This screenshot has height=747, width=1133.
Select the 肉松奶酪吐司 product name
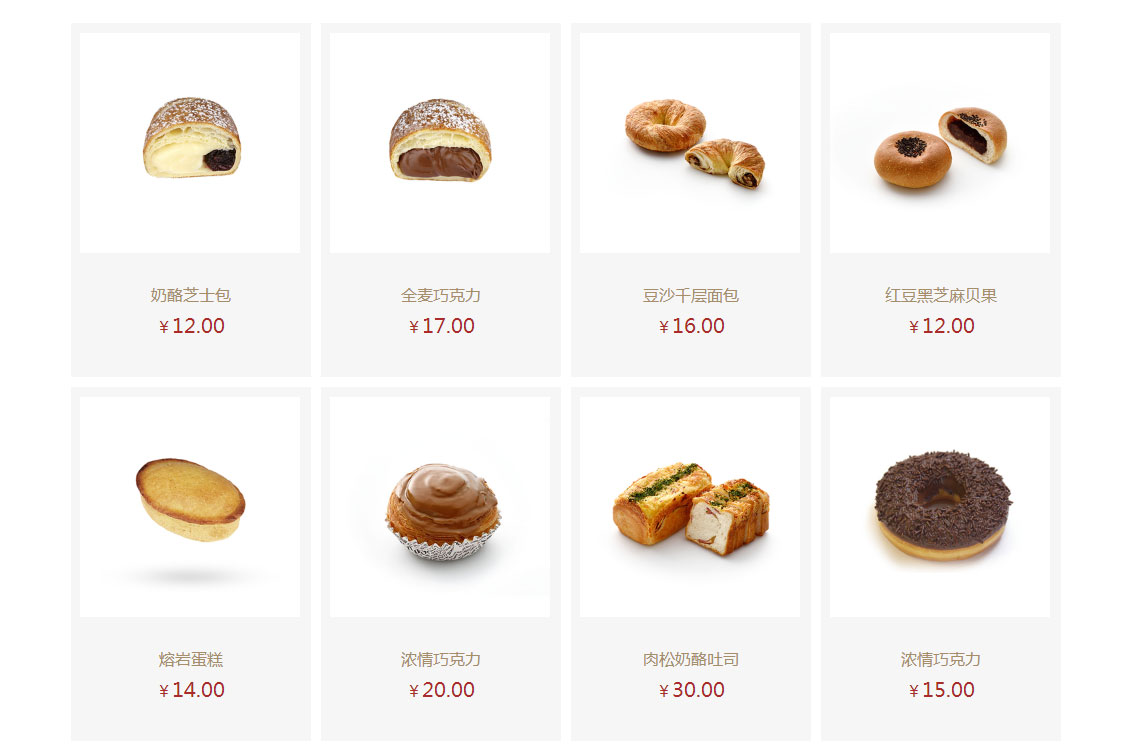691,660
